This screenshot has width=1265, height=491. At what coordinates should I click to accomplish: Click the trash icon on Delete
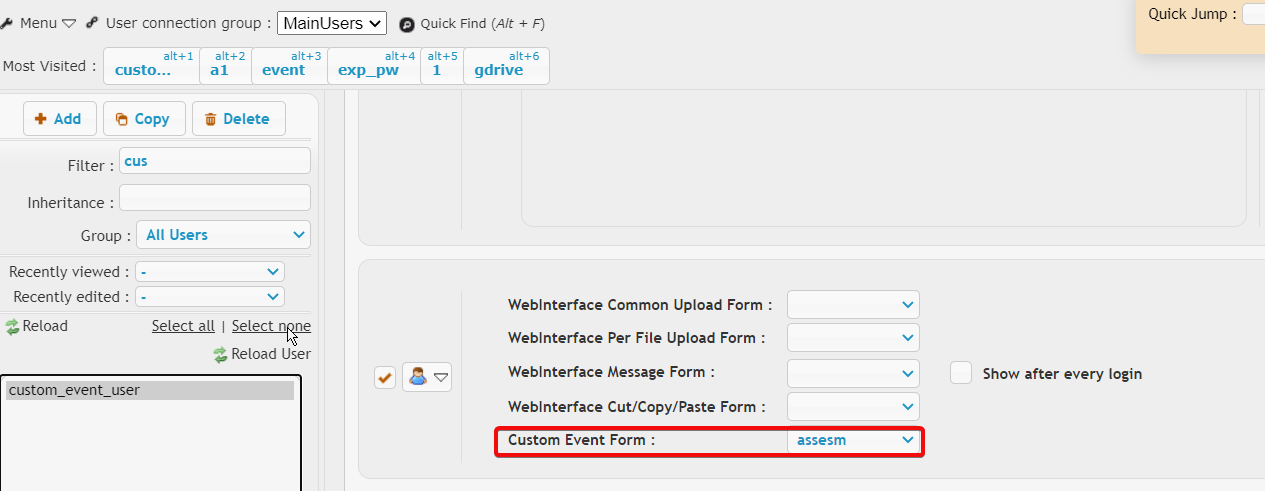tap(211, 119)
